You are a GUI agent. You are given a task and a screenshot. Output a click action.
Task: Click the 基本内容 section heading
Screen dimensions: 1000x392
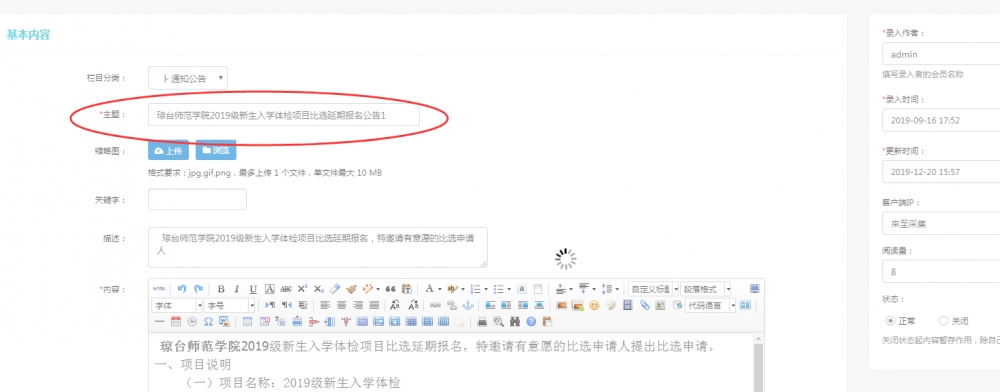coord(29,34)
